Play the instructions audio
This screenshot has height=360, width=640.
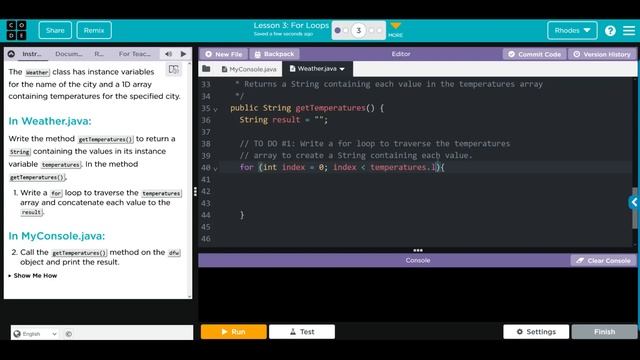coord(183,54)
